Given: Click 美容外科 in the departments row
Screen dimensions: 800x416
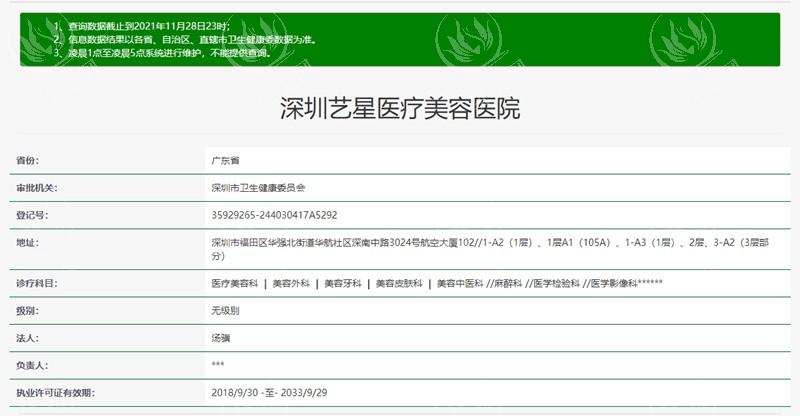Looking at the screenshot, I should pyautogui.click(x=291, y=283).
